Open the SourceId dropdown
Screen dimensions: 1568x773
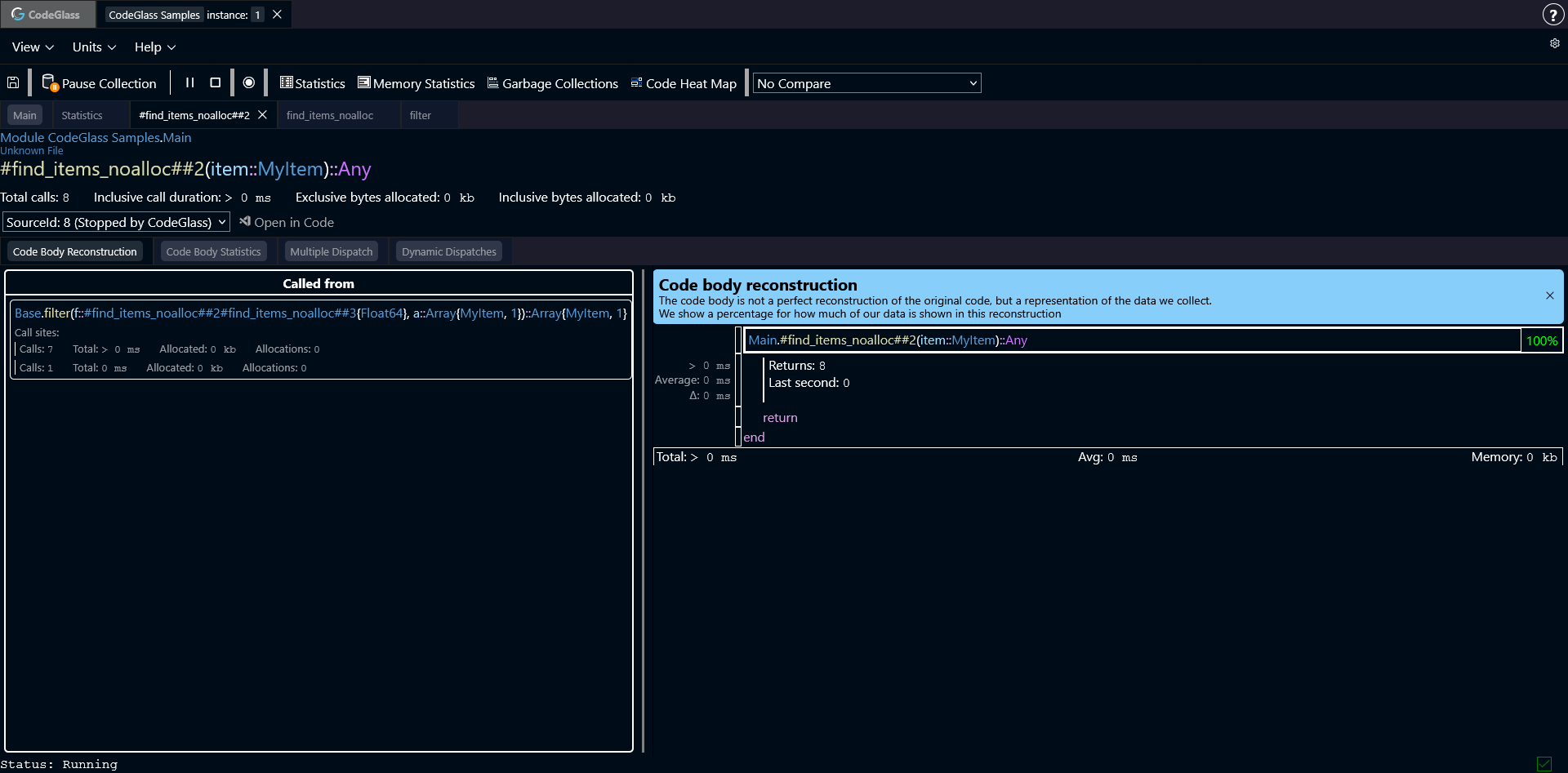coord(116,221)
